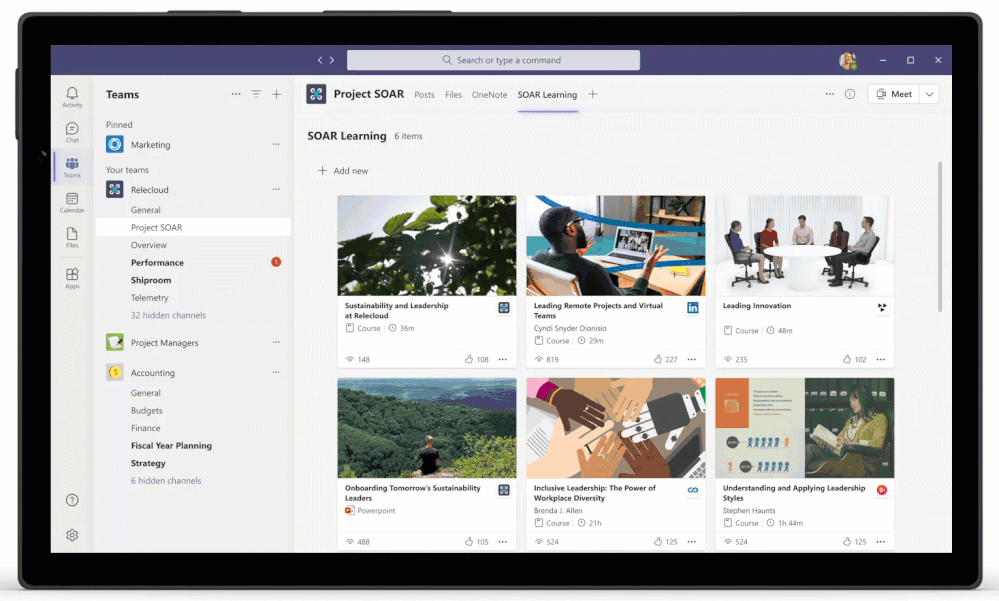This screenshot has height=601, width=999.
Task: Click the search or command box
Action: pyautogui.click(x=493, y=60)
